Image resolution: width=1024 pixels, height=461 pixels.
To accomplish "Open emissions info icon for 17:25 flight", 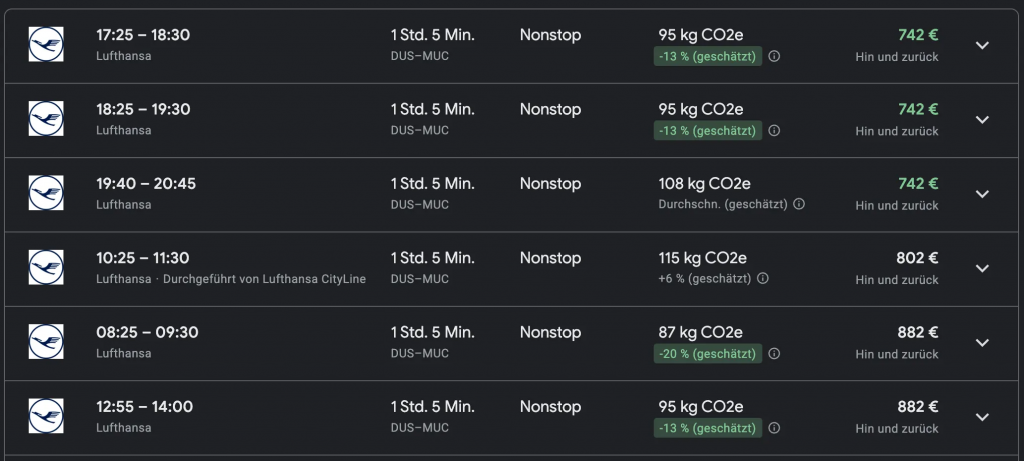I will (774, 57).
